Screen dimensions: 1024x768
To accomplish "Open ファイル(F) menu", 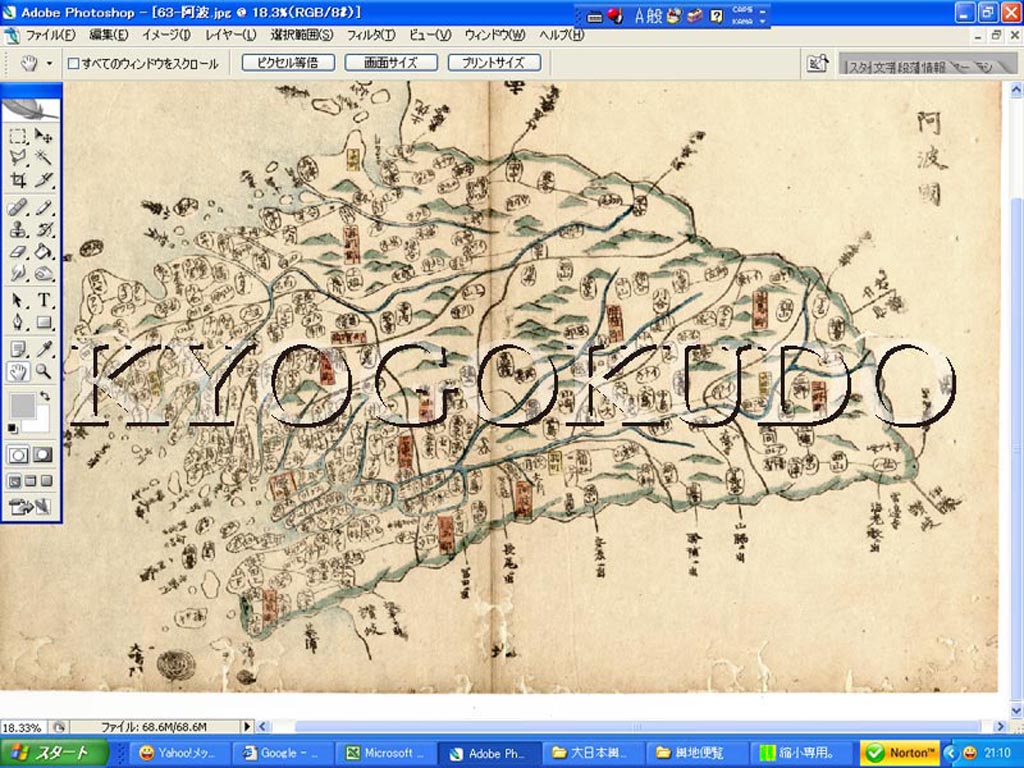I will coord(50,35).
